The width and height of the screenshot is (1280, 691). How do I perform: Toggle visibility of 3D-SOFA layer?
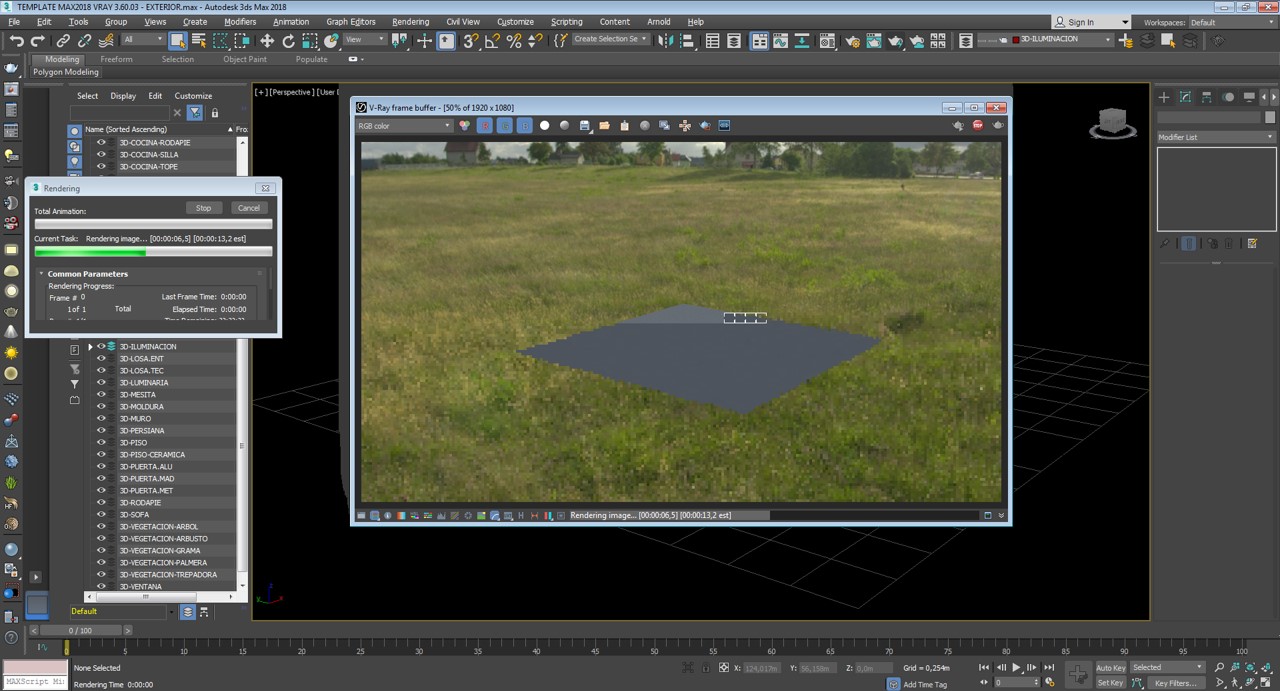[101, 515]
